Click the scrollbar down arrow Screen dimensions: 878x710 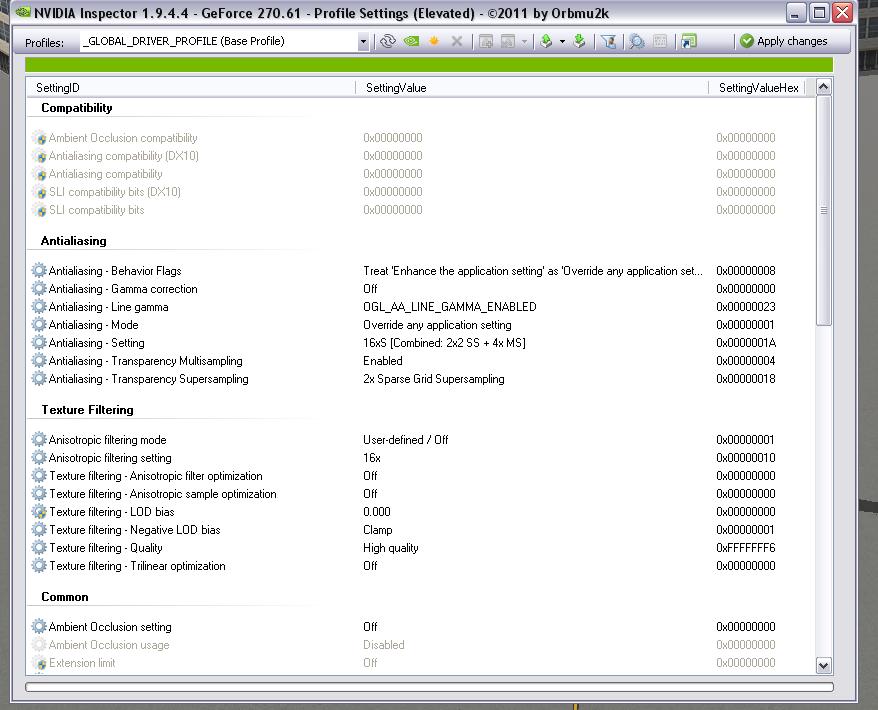point(823,665)
